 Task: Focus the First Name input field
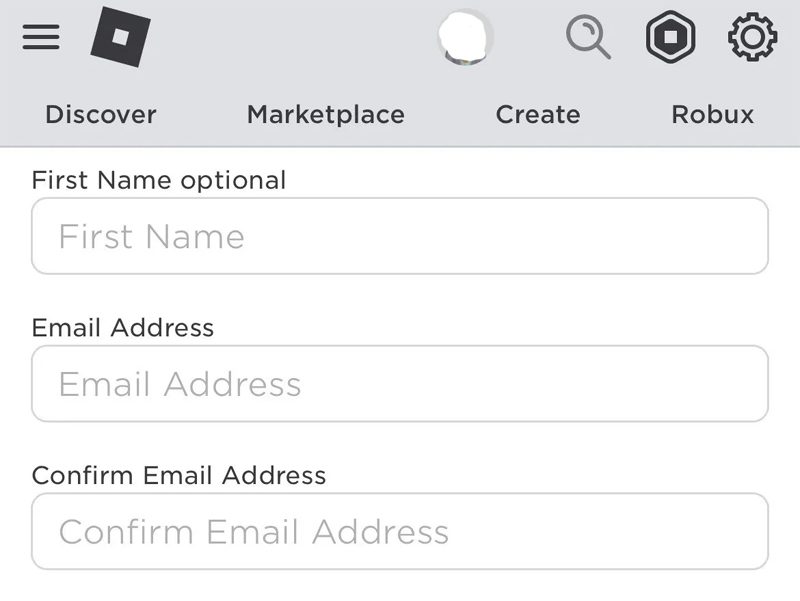(x=400, y=236)
